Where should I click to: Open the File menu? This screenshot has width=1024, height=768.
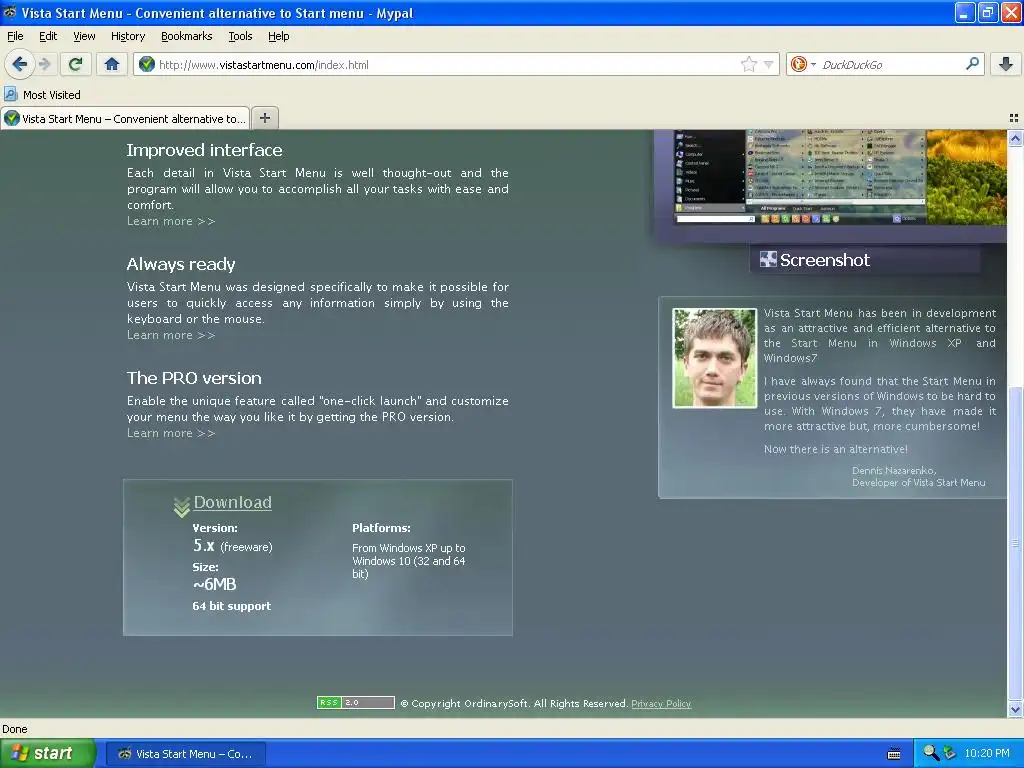(x=15, y=36)
